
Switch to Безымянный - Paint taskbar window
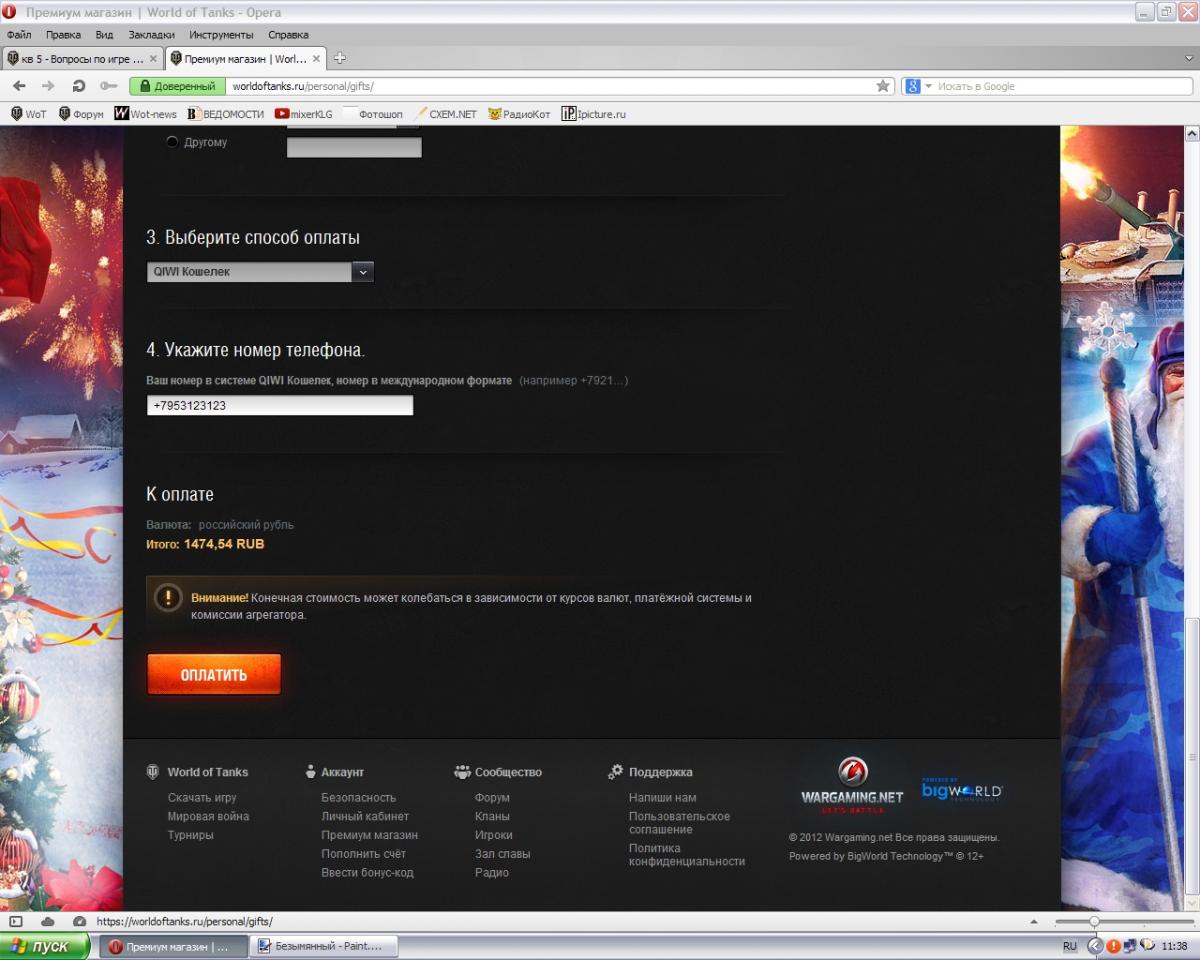(323, 946)
